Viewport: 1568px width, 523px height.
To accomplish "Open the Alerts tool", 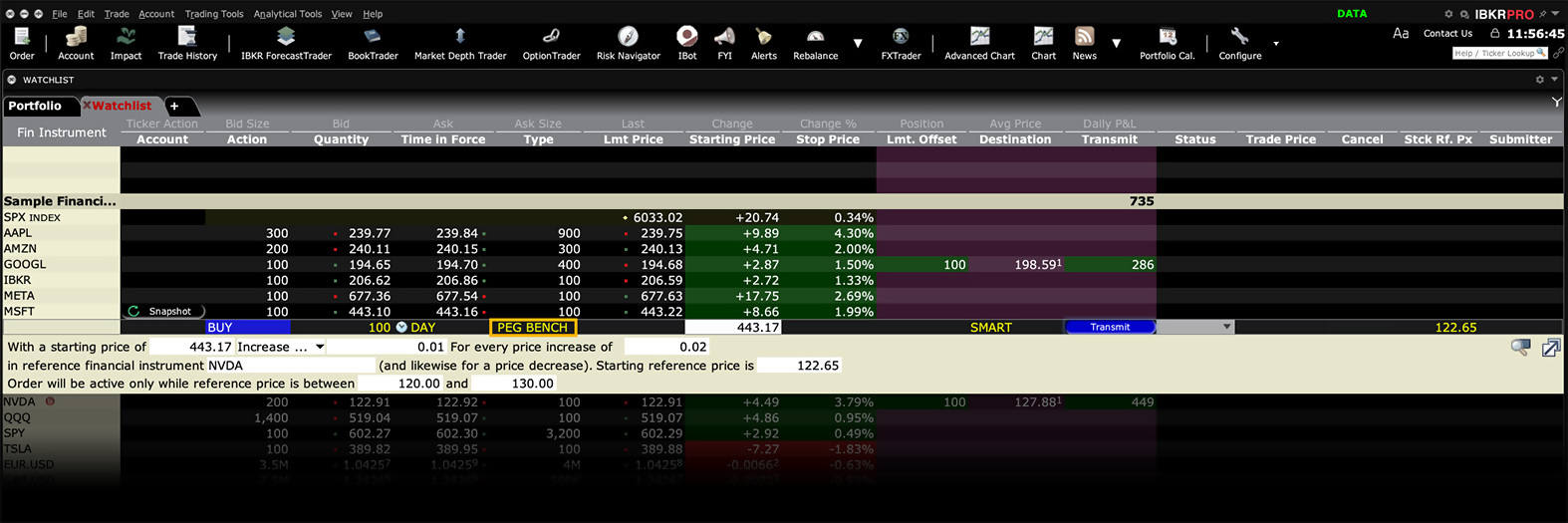I will pyautogui.click(x=763, y=44).
